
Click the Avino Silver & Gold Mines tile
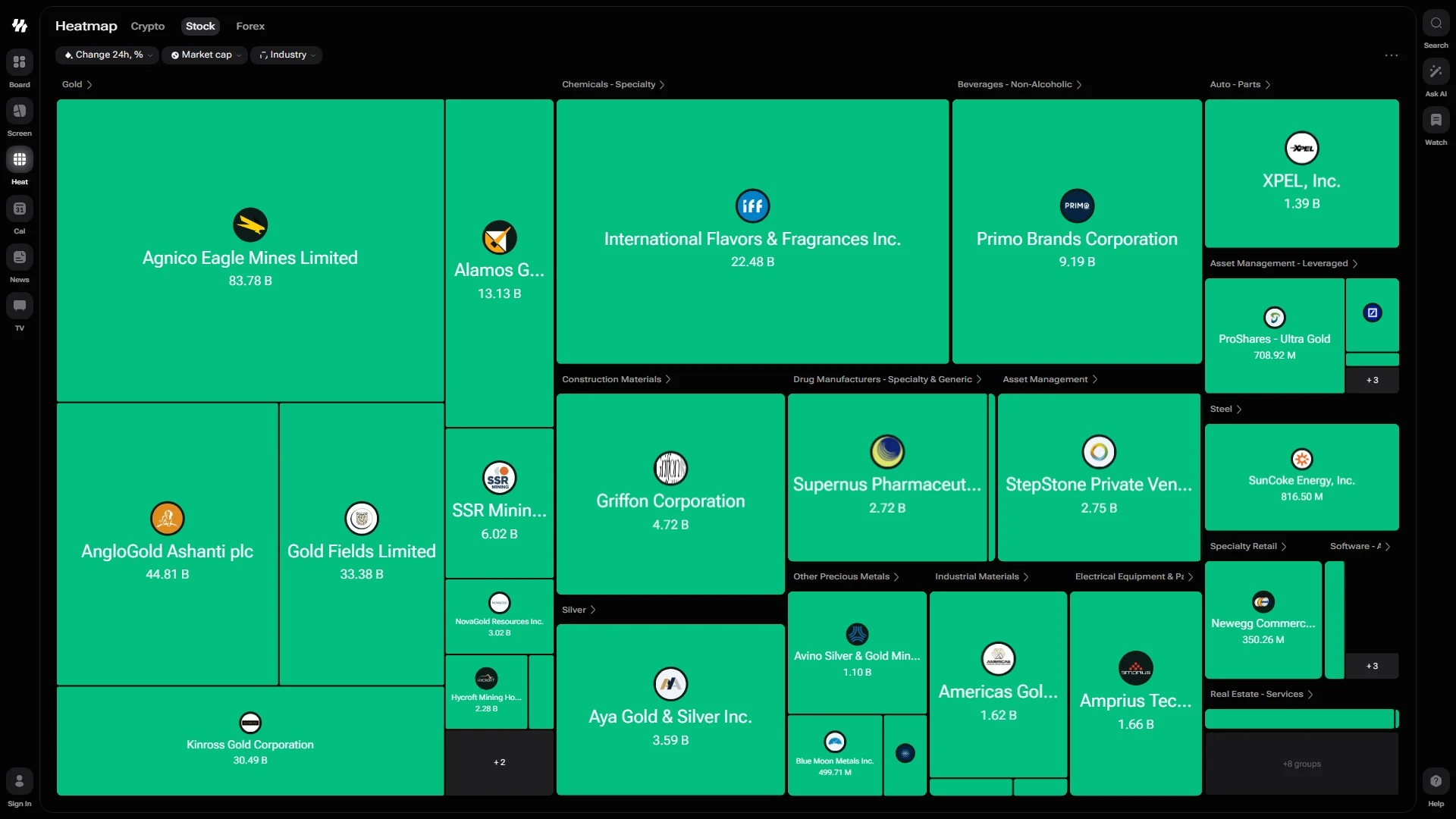click(x=857, y=653)
